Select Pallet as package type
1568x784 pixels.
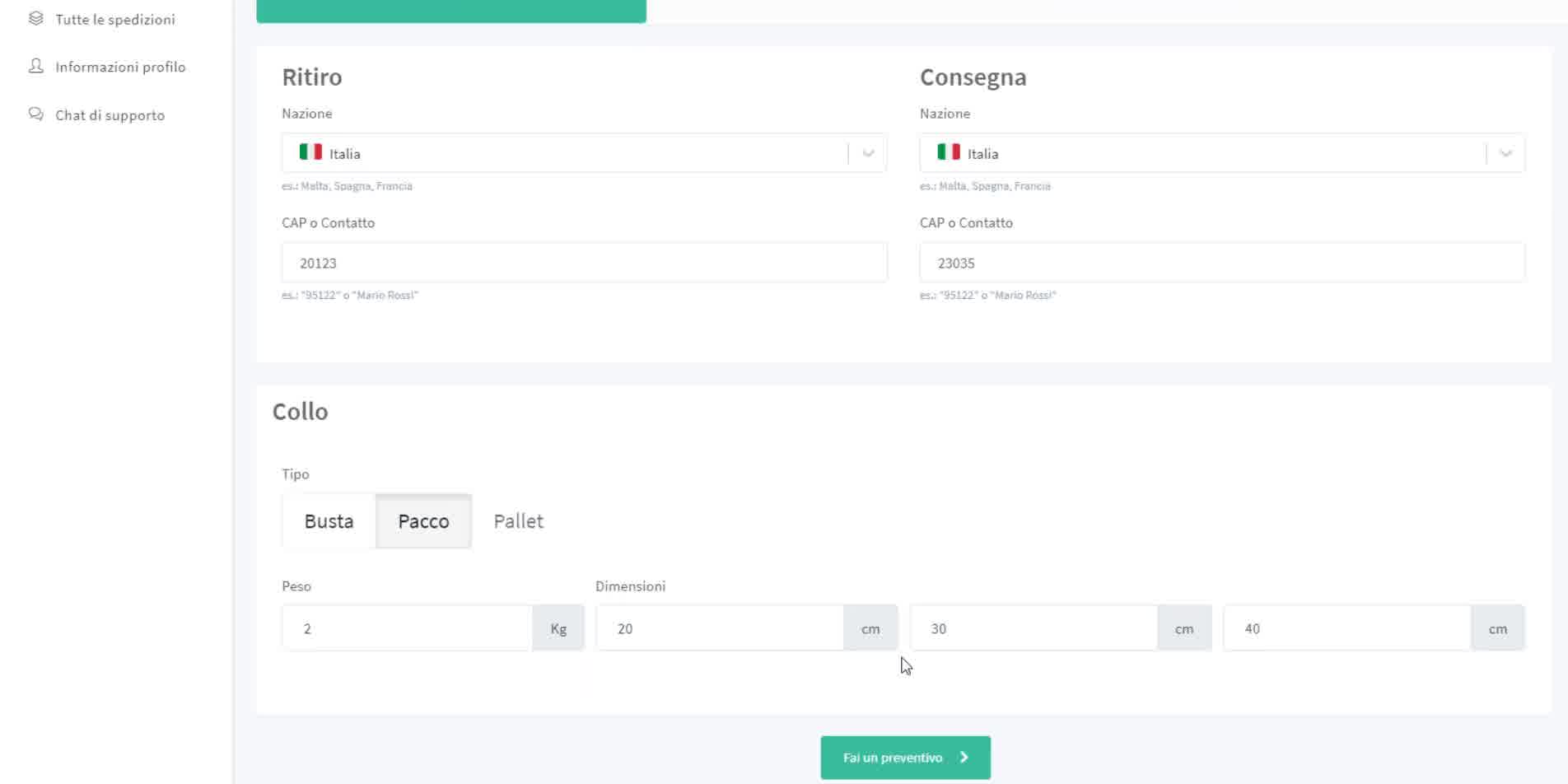tap(519, 521)
